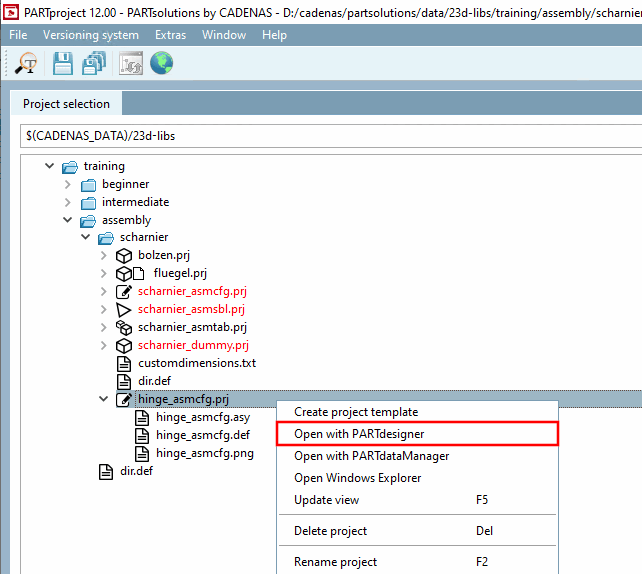Click the file icon beside hinge_asmcfg.png
This screenshot has width=642, height=574.
142,454
